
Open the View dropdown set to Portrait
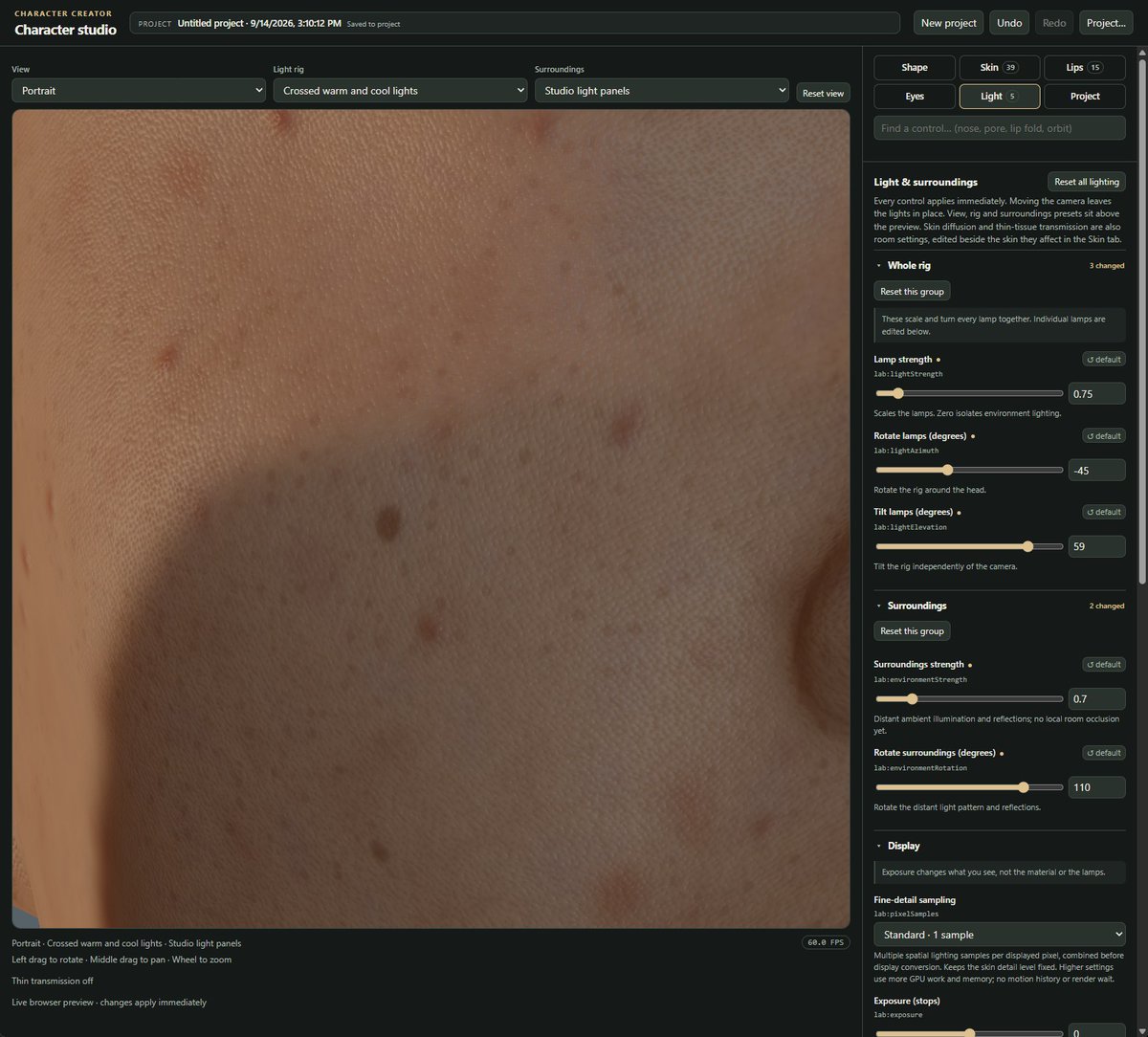(x=139, y=91)
